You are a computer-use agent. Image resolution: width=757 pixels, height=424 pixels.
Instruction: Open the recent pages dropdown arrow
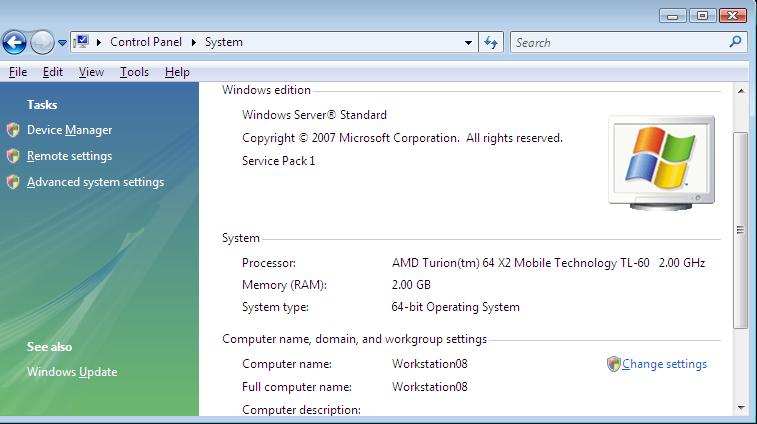click(62, 42)
